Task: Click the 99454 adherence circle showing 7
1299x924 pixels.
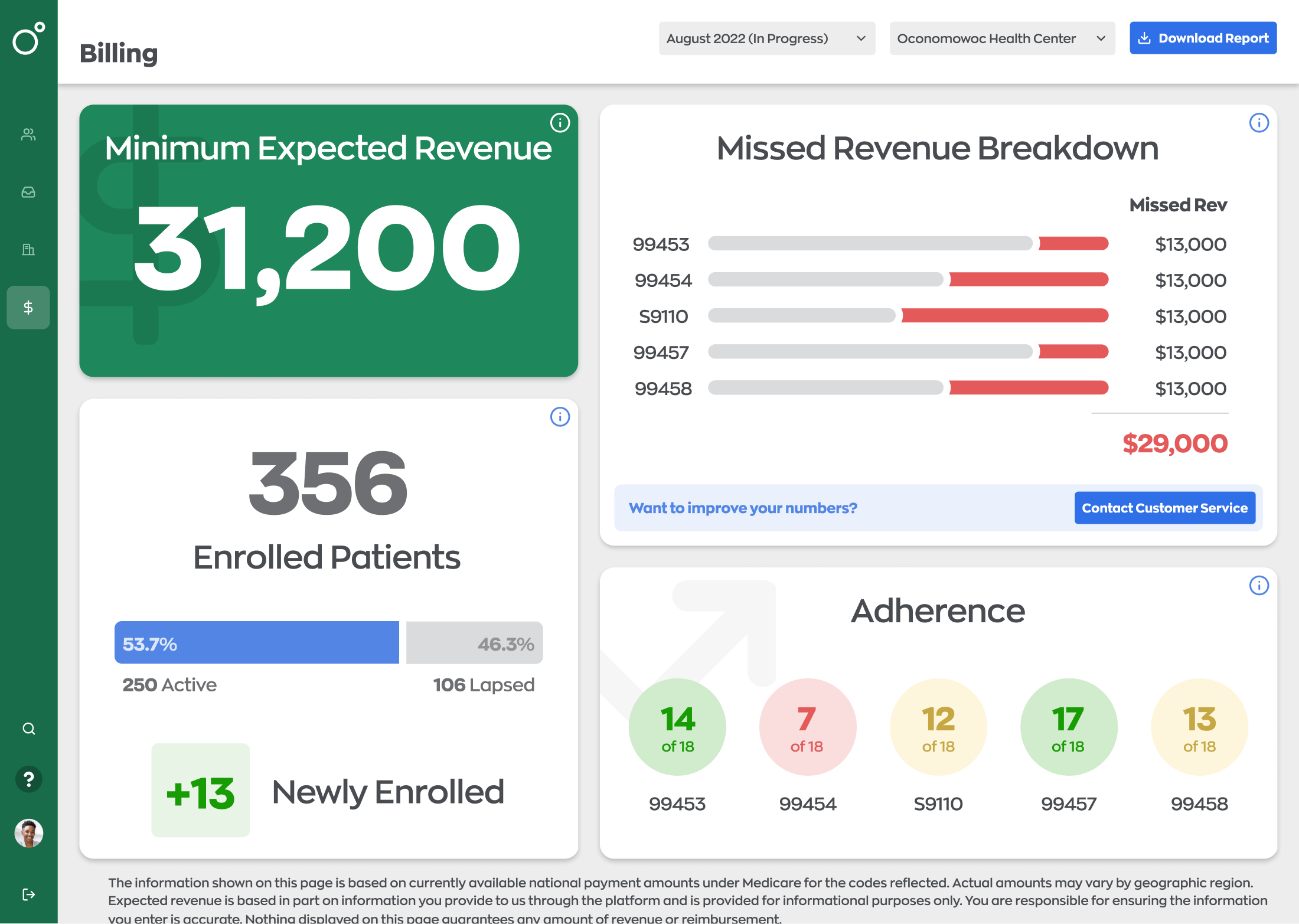Action: (807, 727)
